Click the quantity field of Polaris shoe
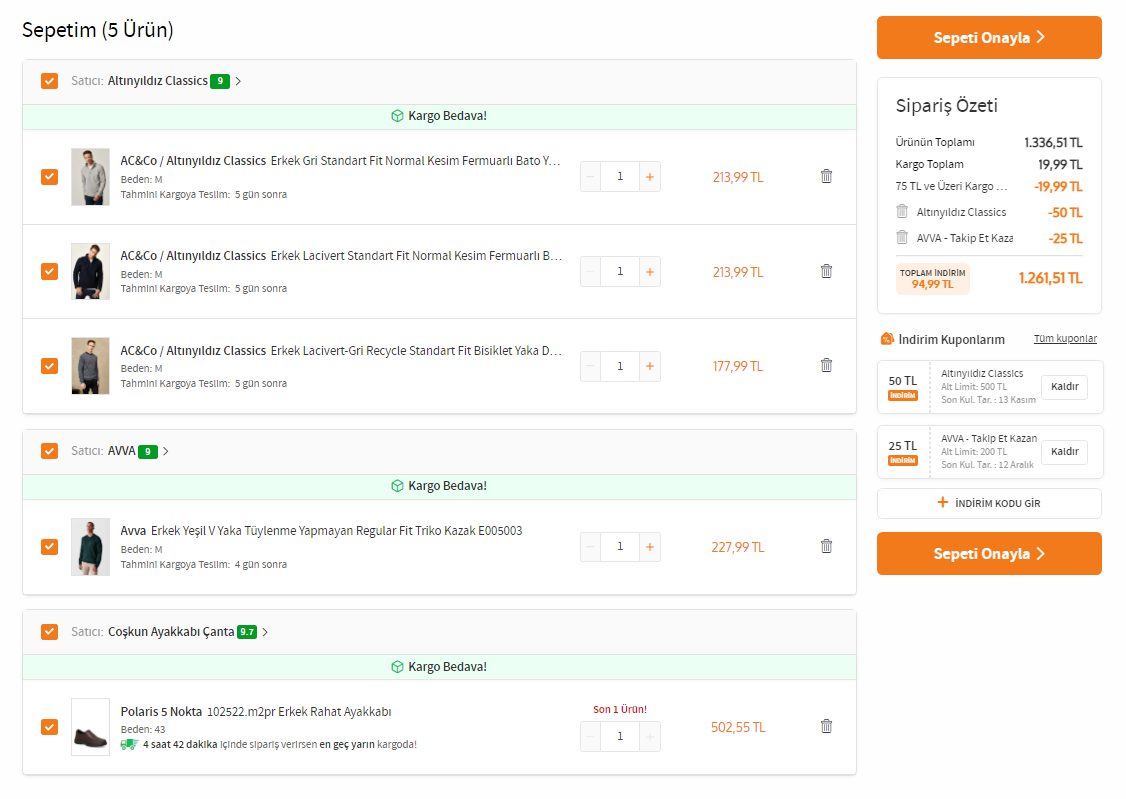1126x799 pixels. [x=620, y=737]
